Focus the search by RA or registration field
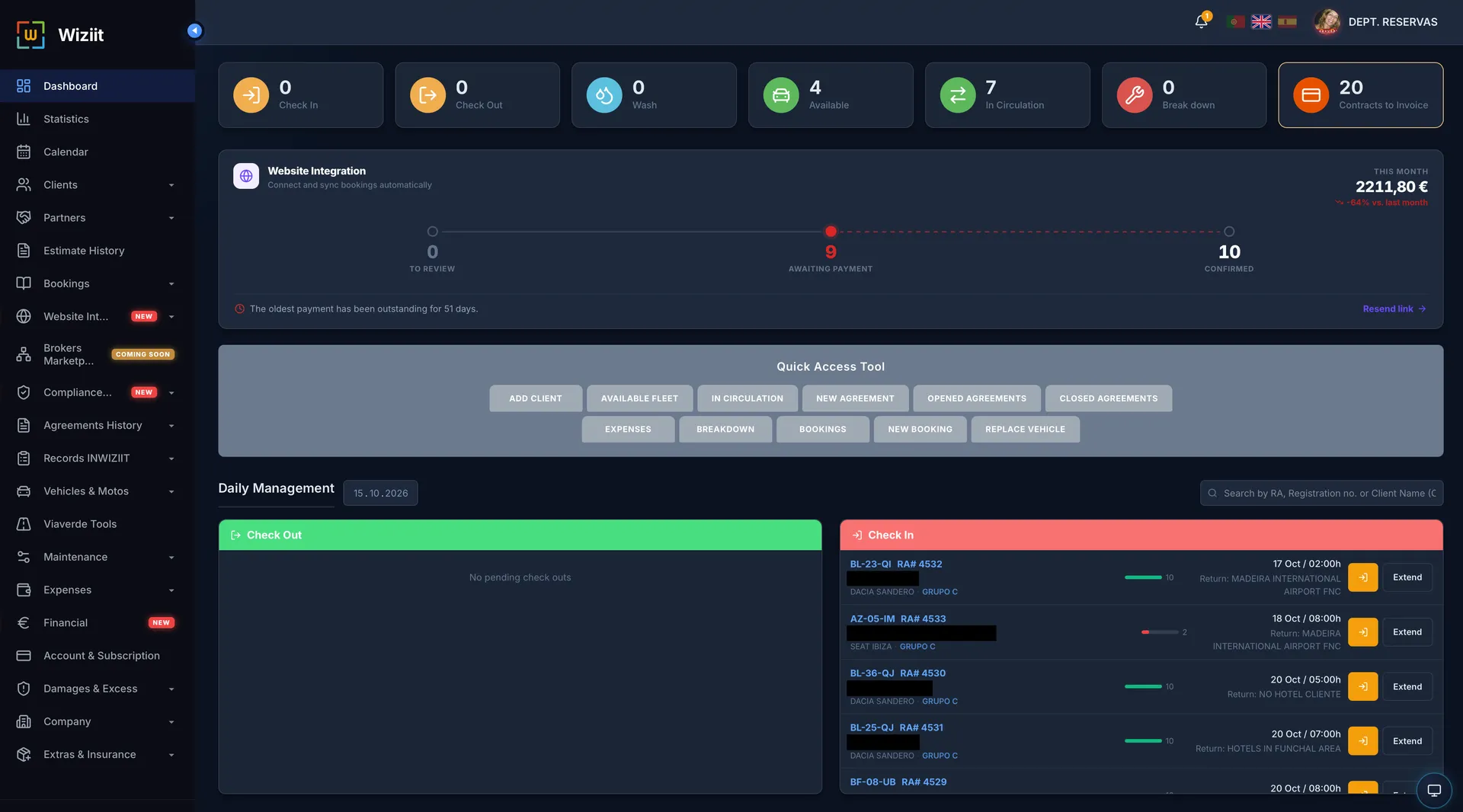This screenshot has height=812, width=1463. 1321,494
